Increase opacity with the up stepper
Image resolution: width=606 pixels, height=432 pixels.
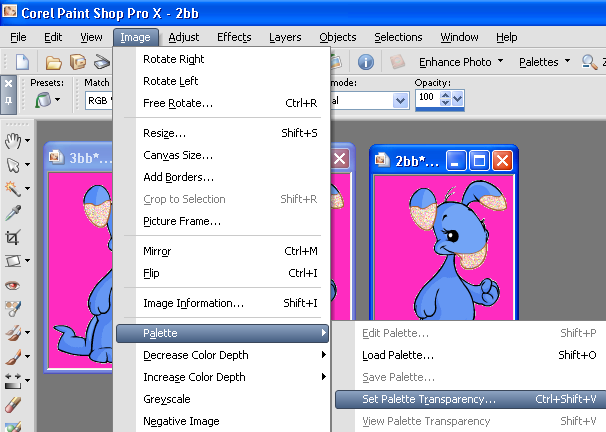[x=445, y=95]
